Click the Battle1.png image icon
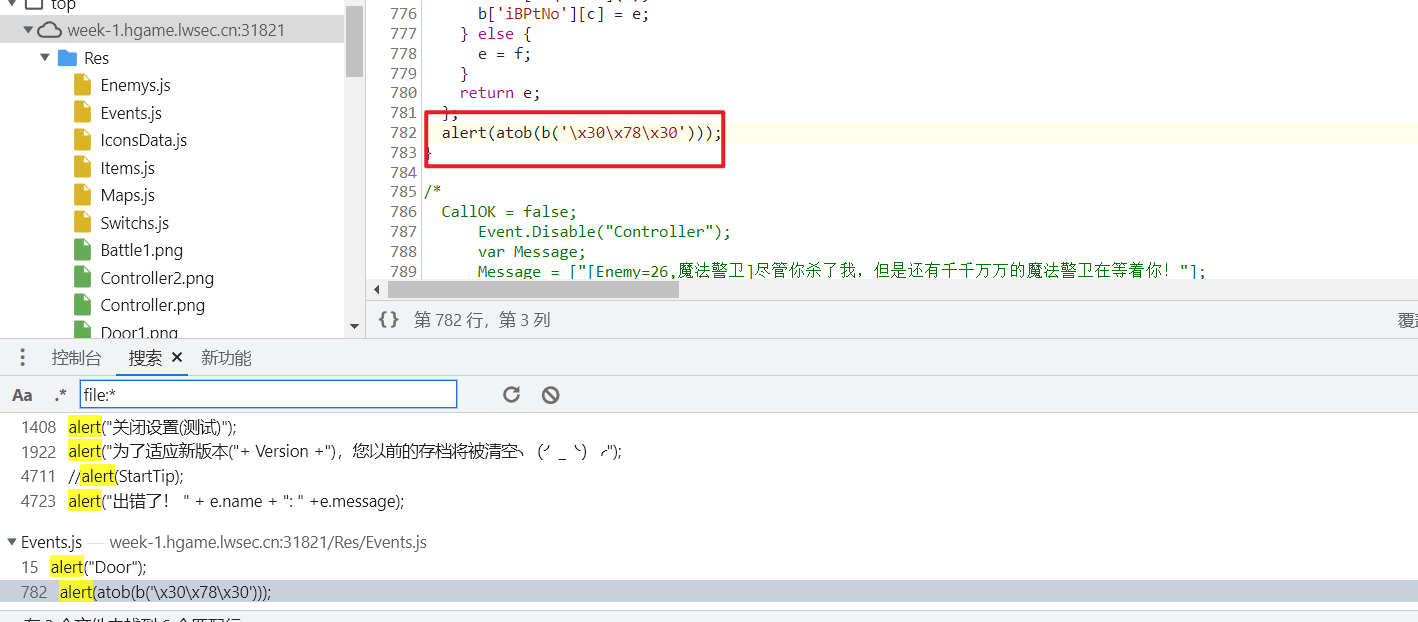This screenshot has width=1418, height=622. (83, 250)
